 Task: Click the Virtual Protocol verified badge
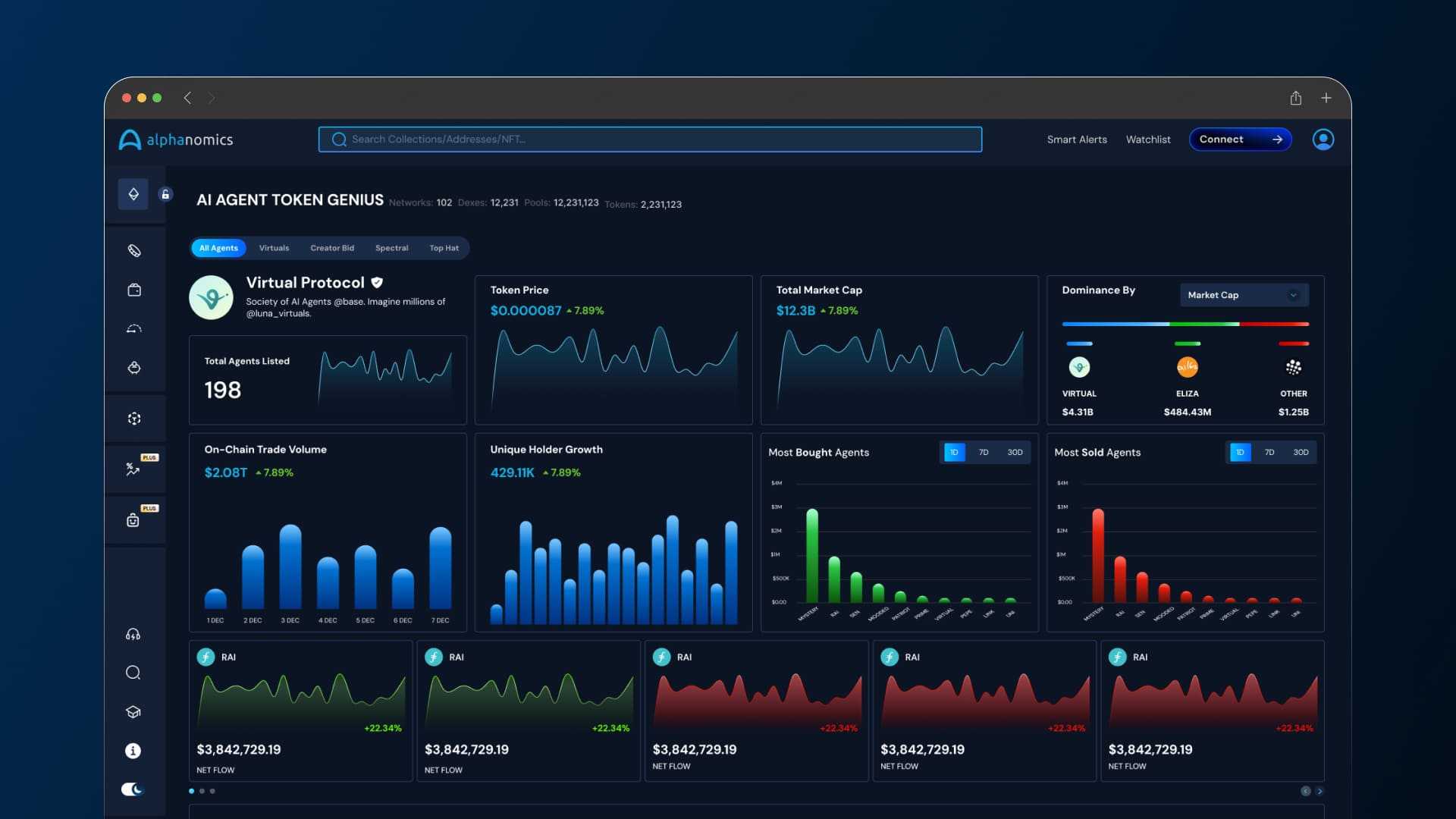point(377,282)
